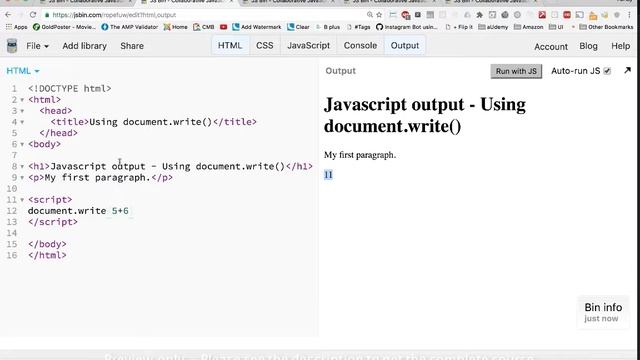
Task: Click the closing '</script>' tag on line 13
Action: point(53,222)
